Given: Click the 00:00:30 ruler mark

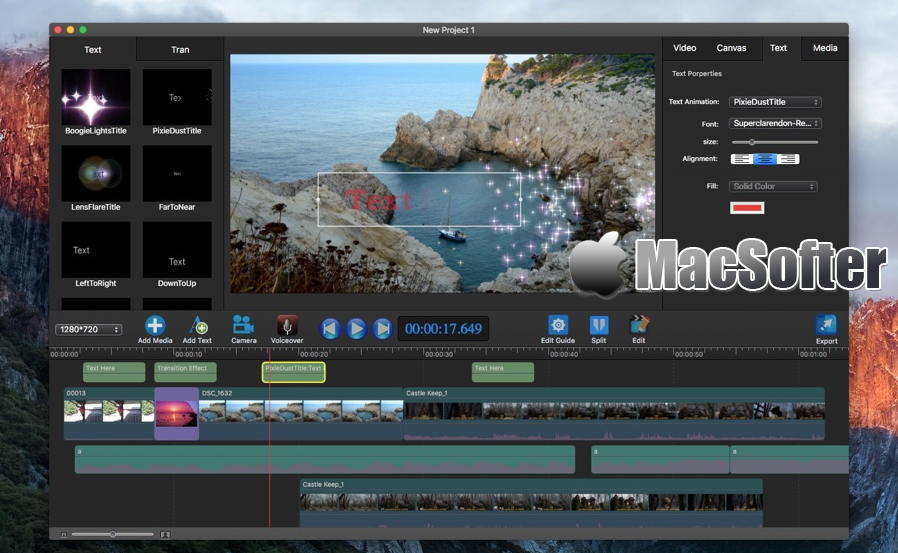Looking at the screenshot, I should tap(439, 354).
